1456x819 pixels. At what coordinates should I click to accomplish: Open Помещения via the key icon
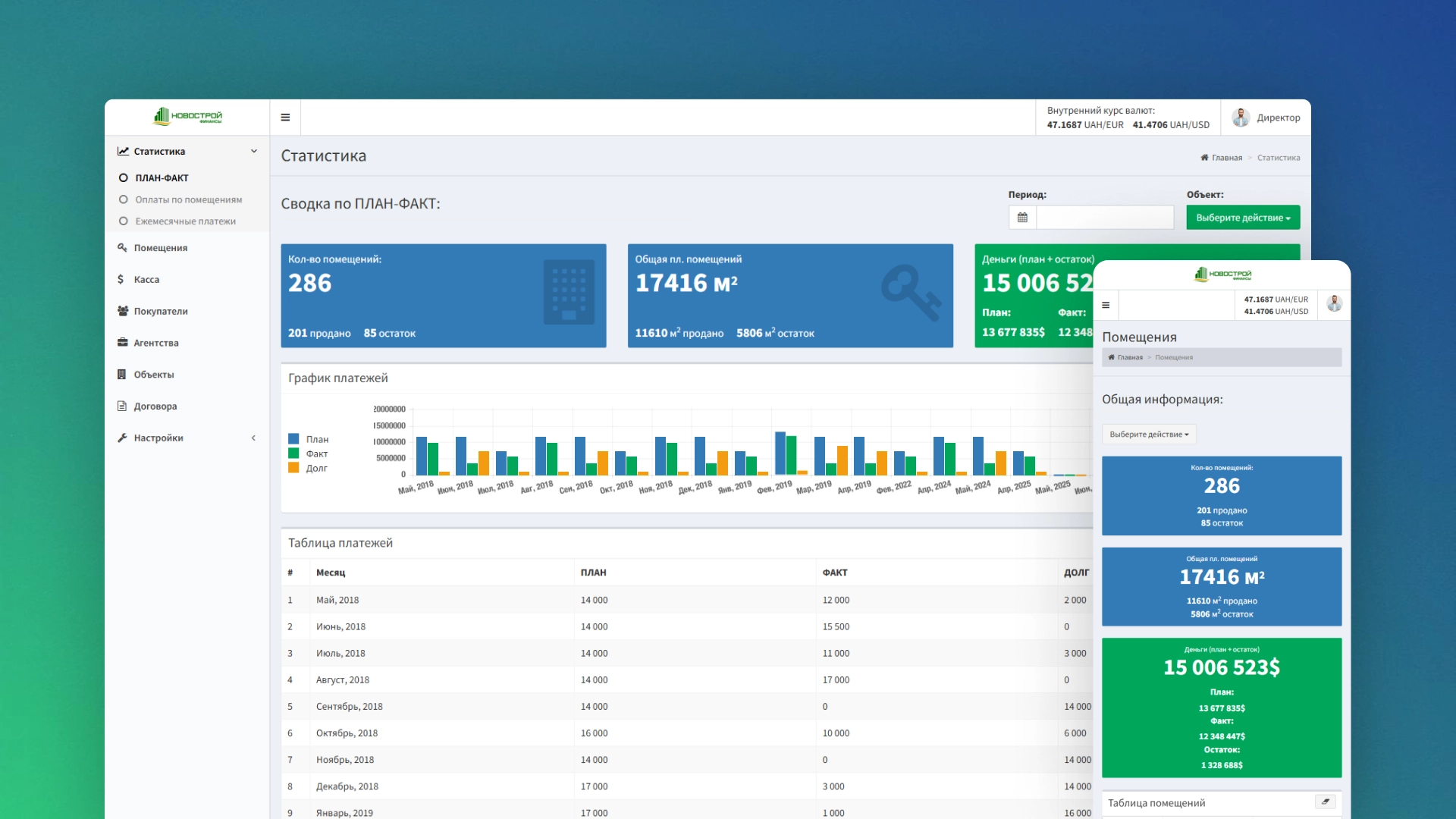click(122, 247)
